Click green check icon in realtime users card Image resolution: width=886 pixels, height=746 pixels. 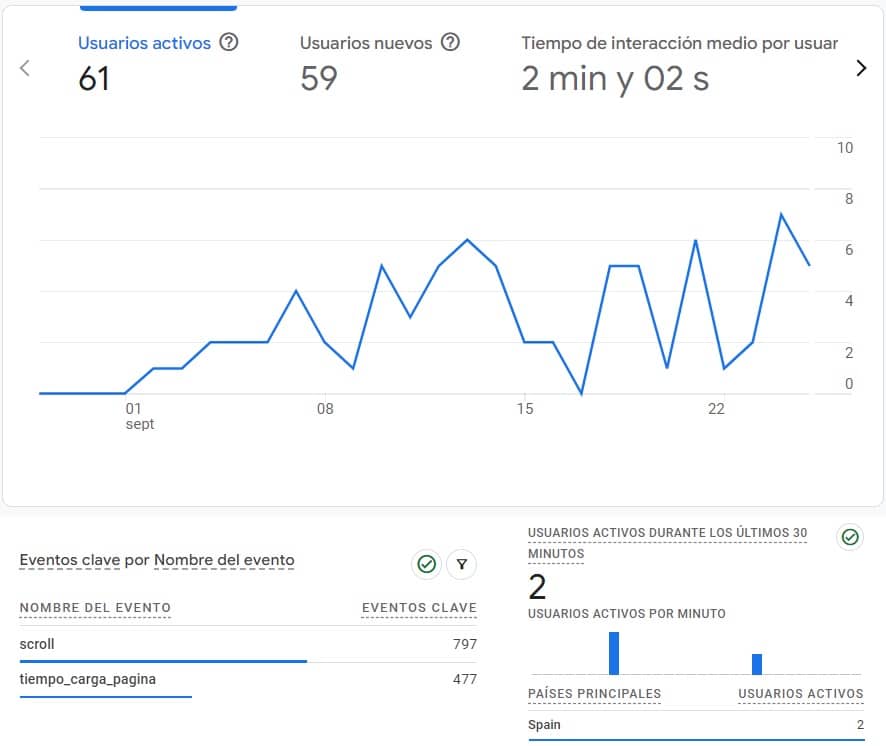pos(850,538)
